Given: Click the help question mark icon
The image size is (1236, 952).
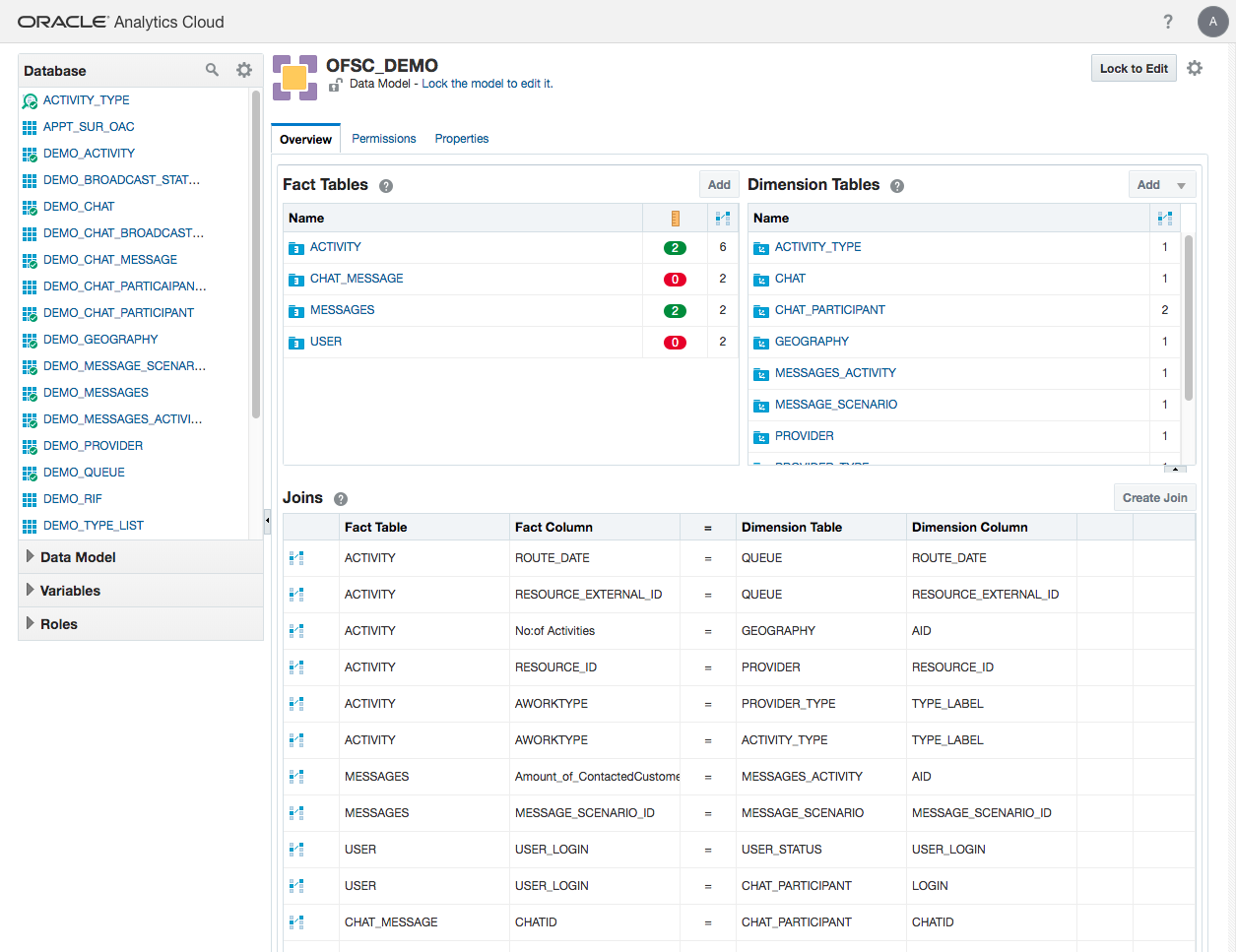Looking at the screenshot, I should (x=1168, y=22).
